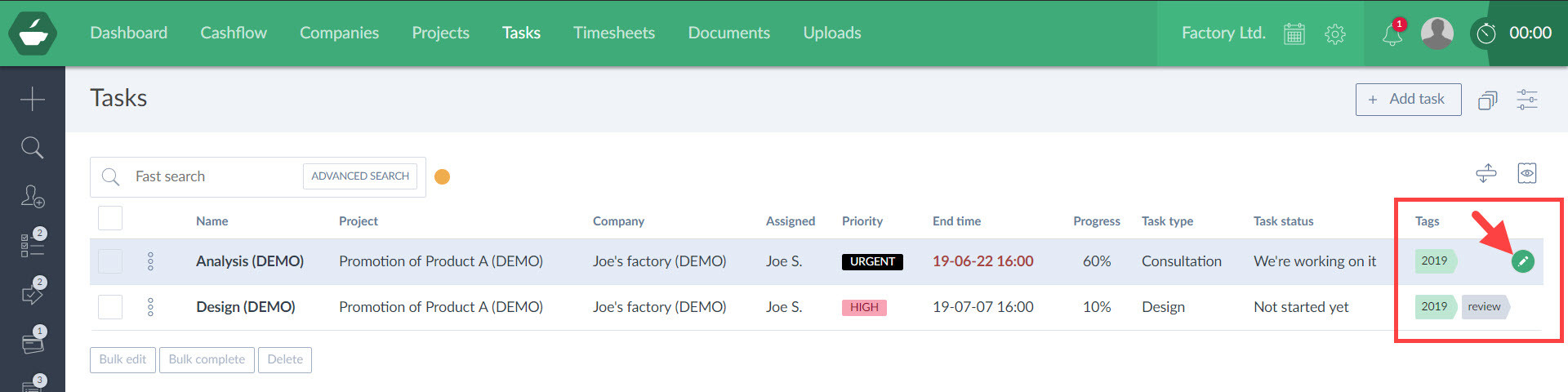Click ADVANCED SEARCH button
The height and width of the screenshot is (392, 1568).
pyautogui.click(x=360, y=176)
